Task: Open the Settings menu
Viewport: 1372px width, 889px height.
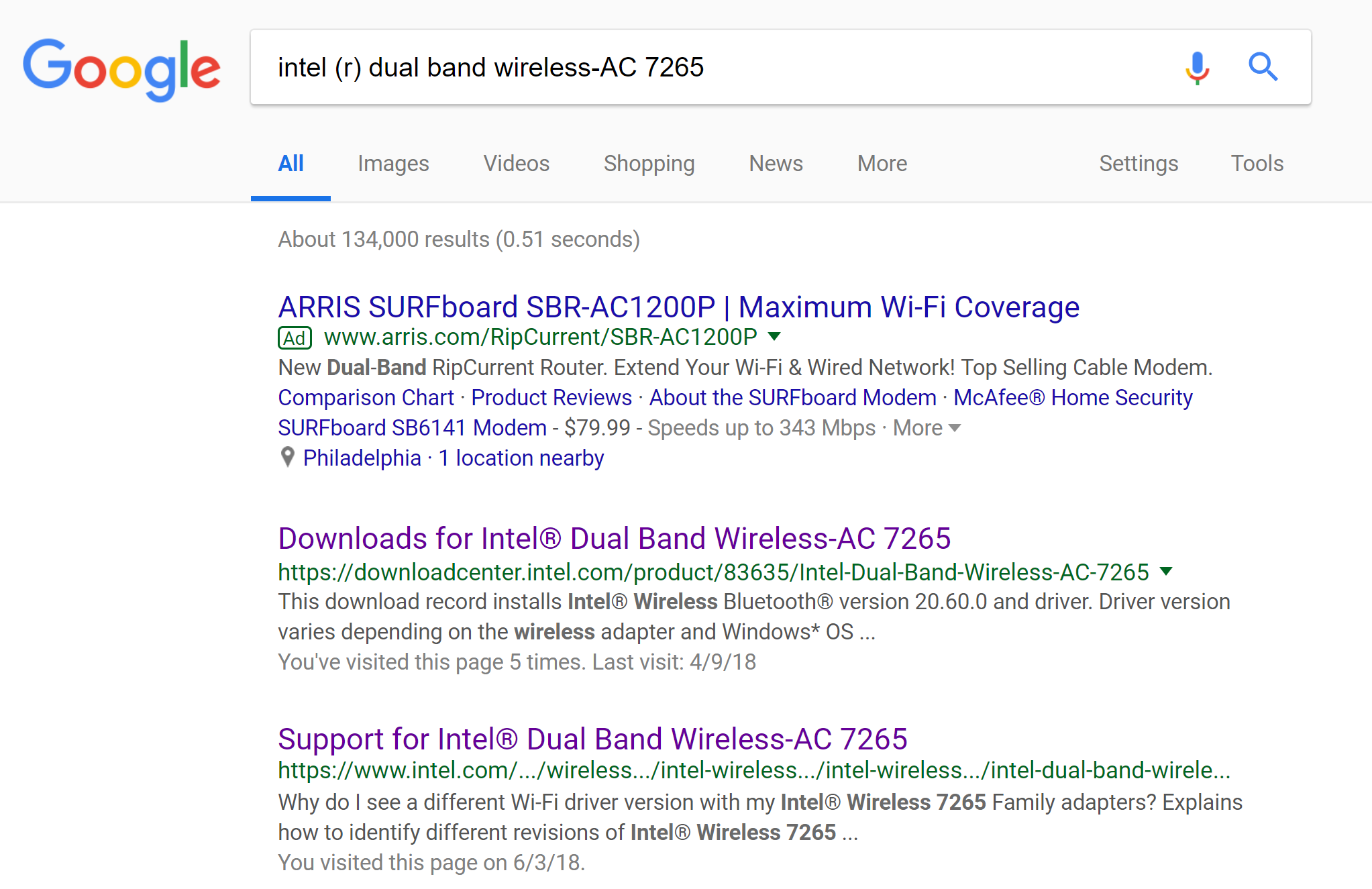Action: coord(1139,164)
